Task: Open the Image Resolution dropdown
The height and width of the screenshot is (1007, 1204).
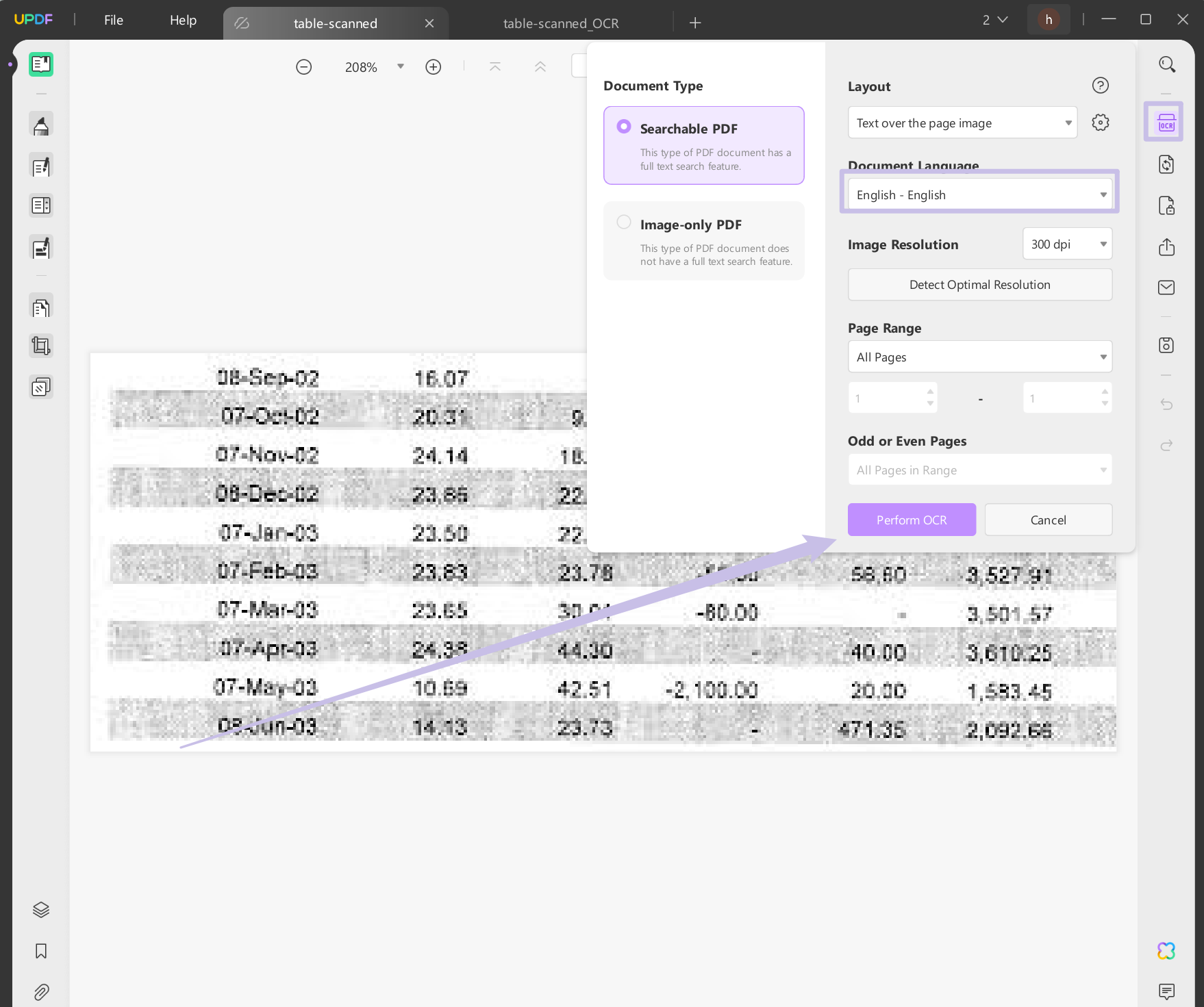Action: pyautogui.click(x=1066, y=243)
